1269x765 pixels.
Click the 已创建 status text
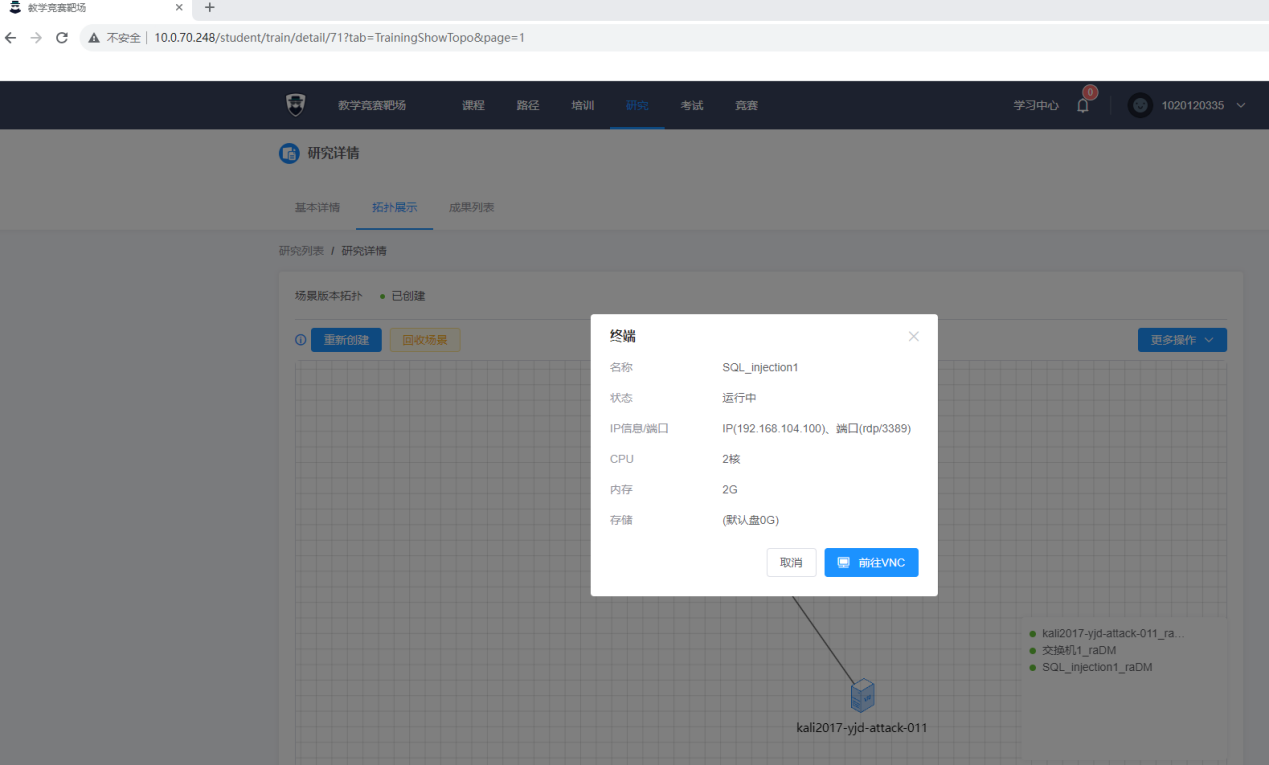(x=408, y=296)
